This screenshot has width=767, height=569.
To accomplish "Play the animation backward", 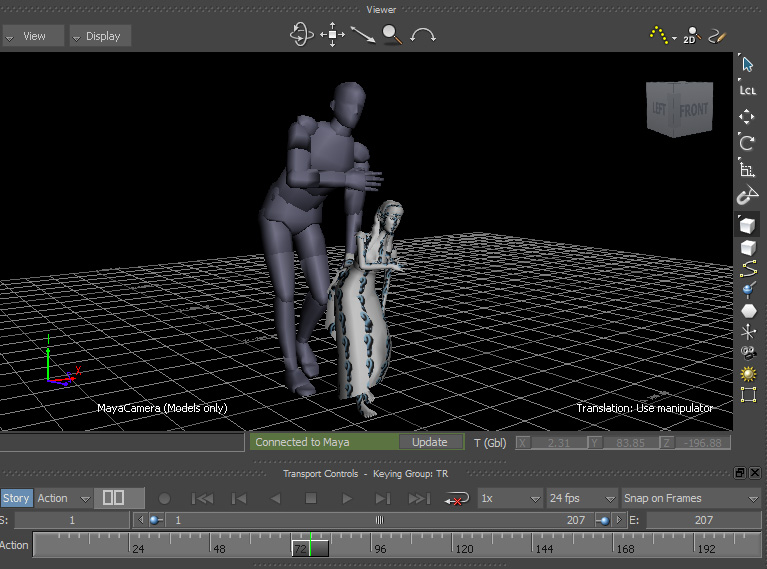I will click(x=275, y=499).
